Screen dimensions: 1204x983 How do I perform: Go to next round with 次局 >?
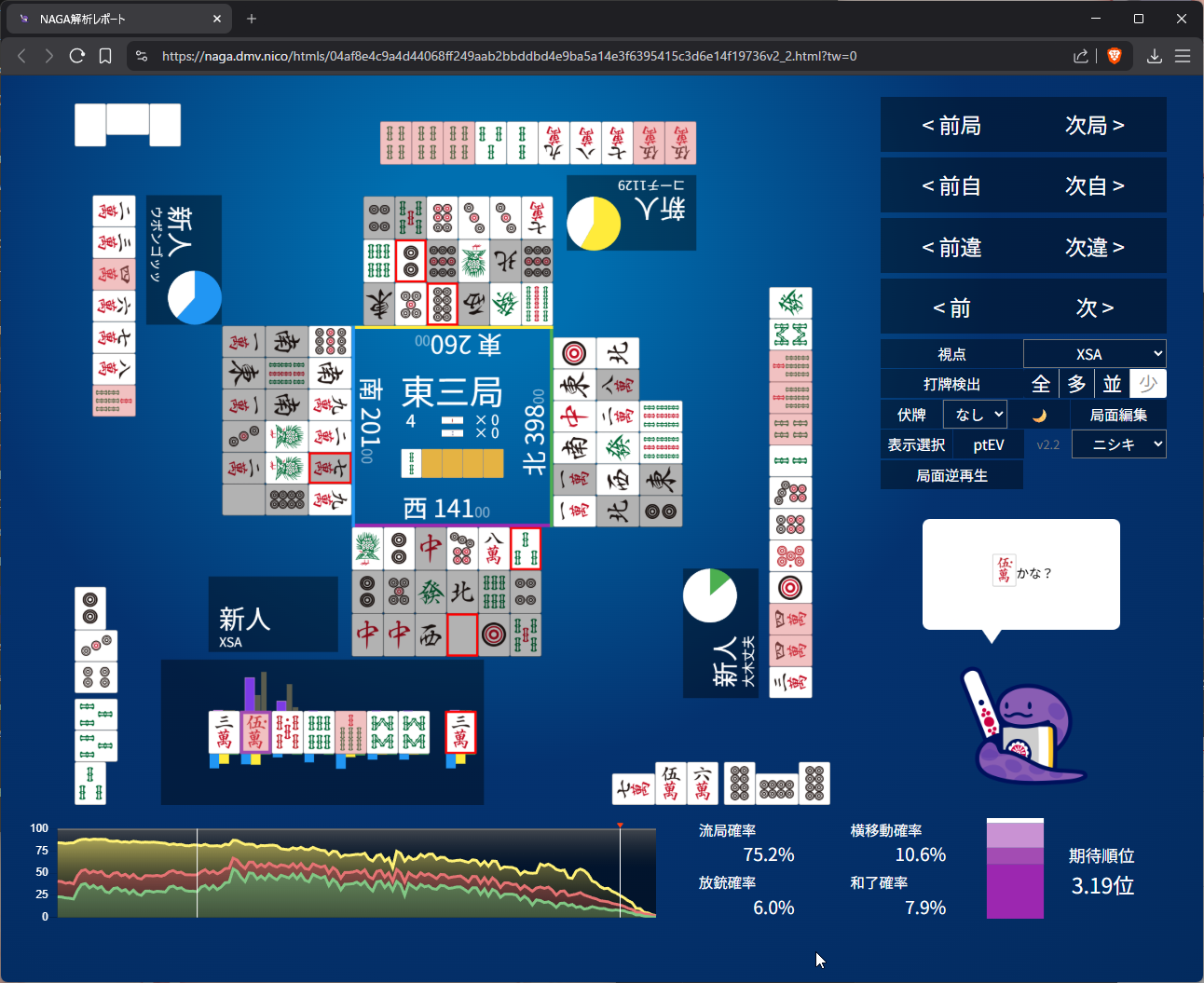coord(1094,126)
